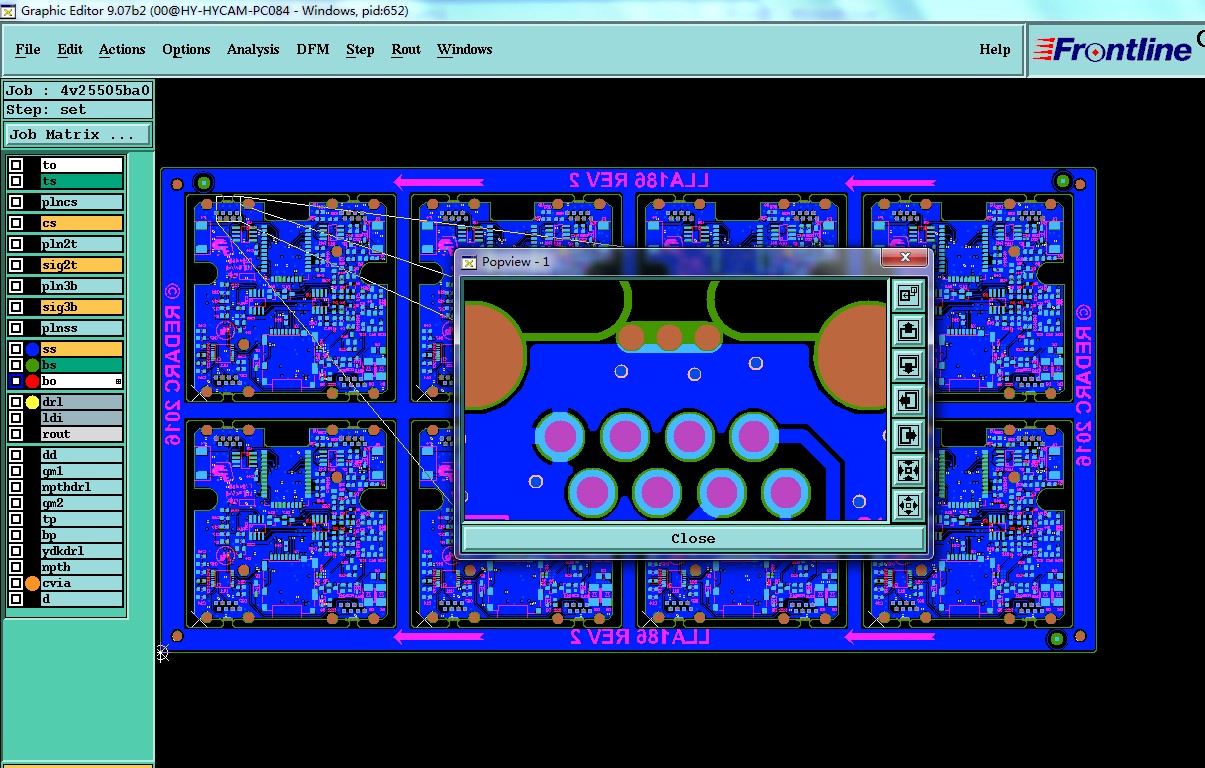Pan the Popview right with the right-arrow icon

[908, 435]
